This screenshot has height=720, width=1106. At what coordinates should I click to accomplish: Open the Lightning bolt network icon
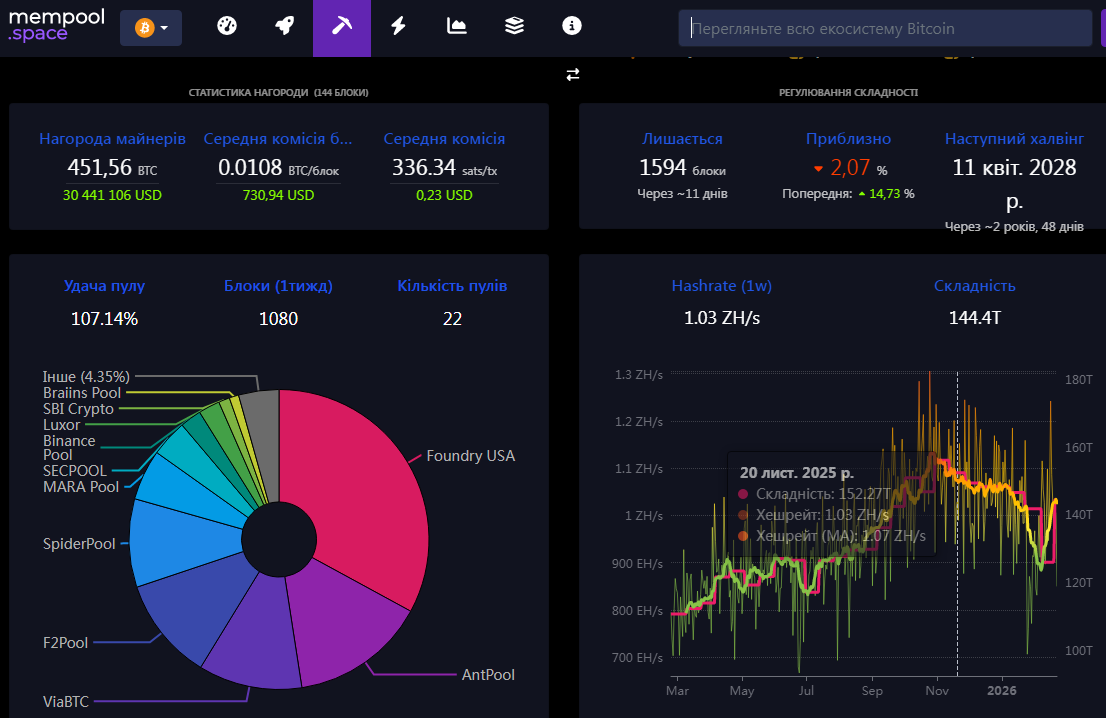tap(399, 27)
